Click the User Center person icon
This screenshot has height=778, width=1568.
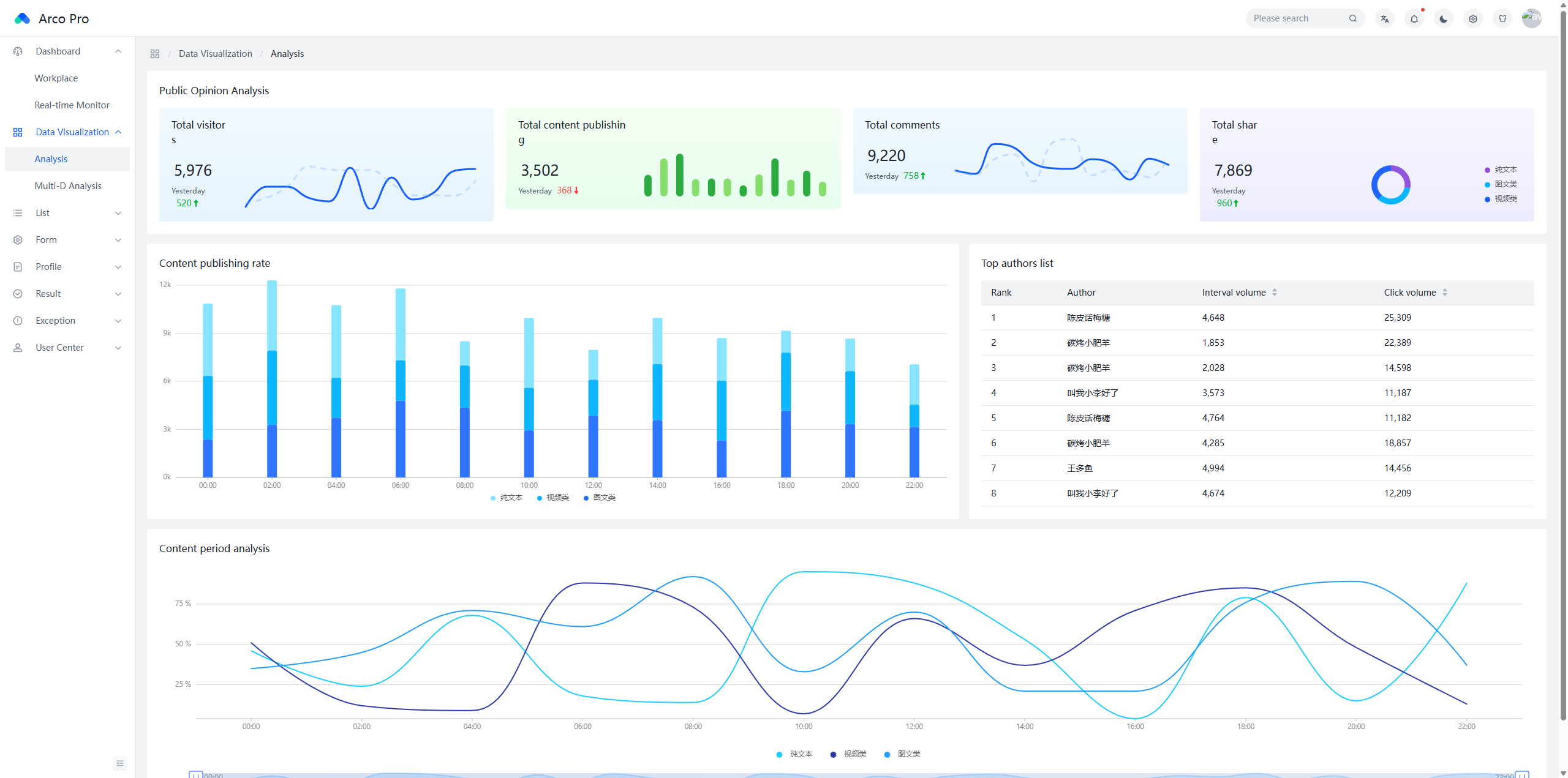pos(18,348)
